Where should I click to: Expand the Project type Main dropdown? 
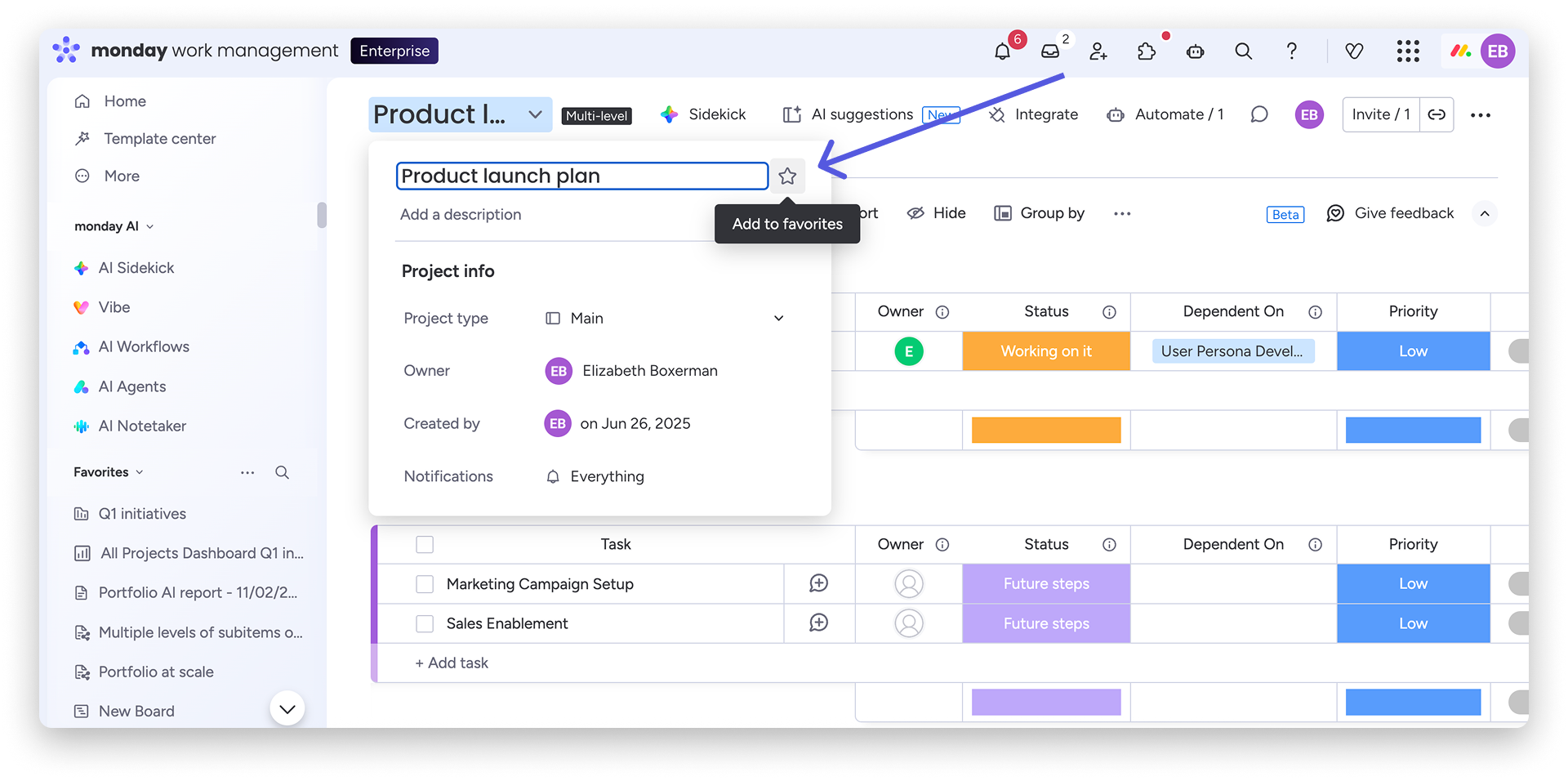point(778,319)
